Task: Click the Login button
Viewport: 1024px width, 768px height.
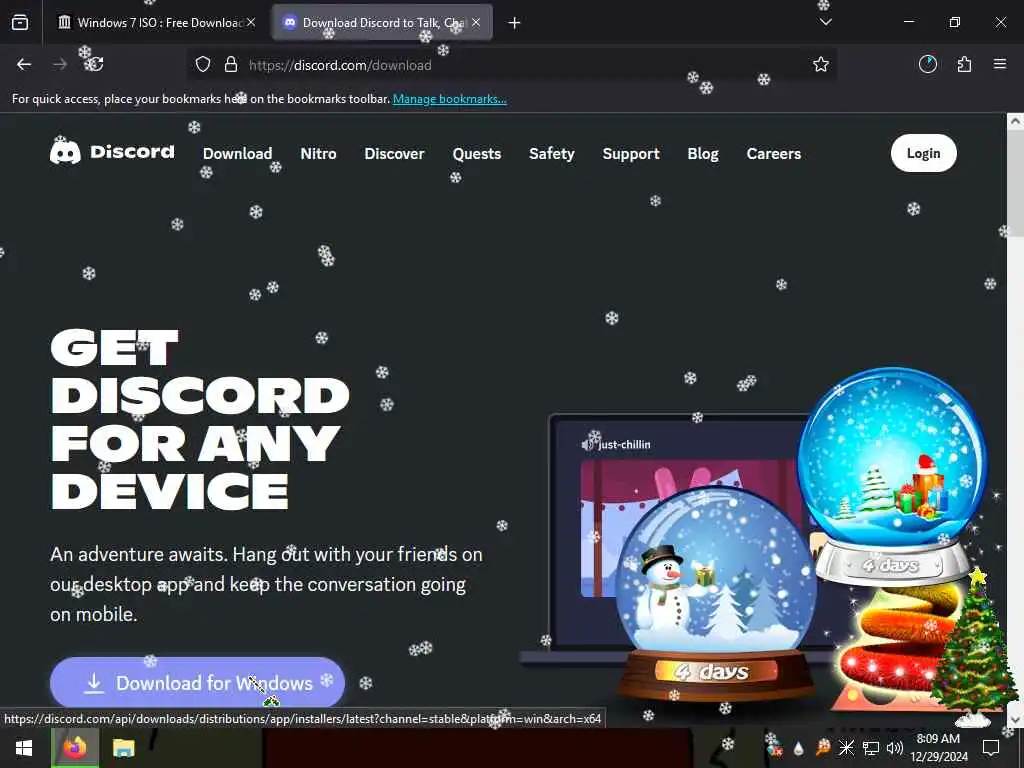Action: pos(923,153)
